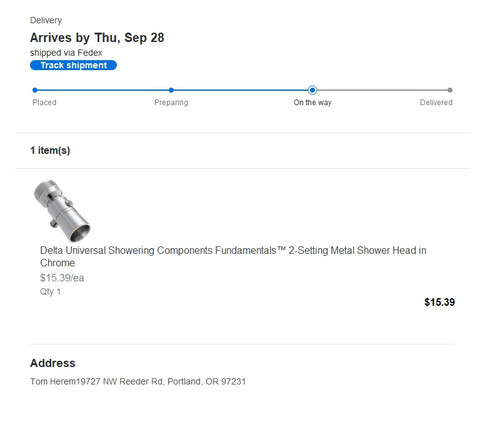Viewport: 500px width, 429px height.
Task: Click the On the way label
Action: point(312,102)
